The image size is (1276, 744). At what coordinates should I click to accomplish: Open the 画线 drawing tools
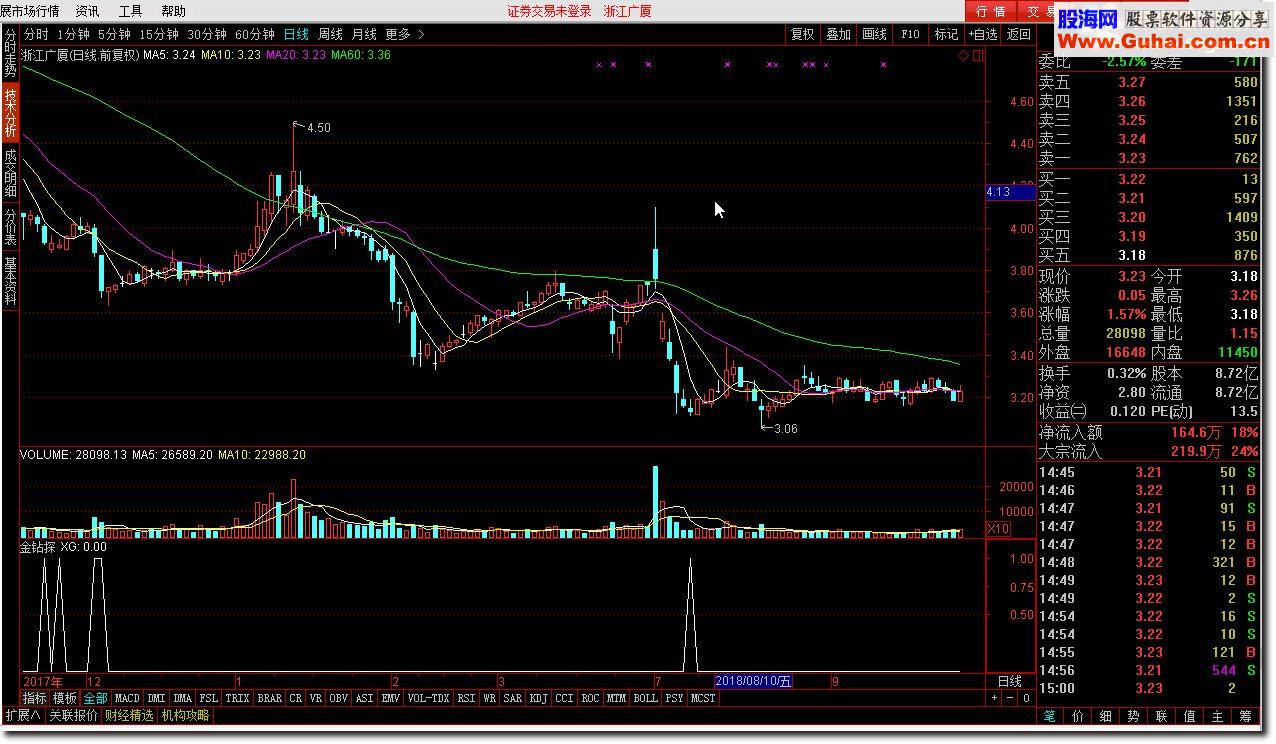click(x=875, y=34)
